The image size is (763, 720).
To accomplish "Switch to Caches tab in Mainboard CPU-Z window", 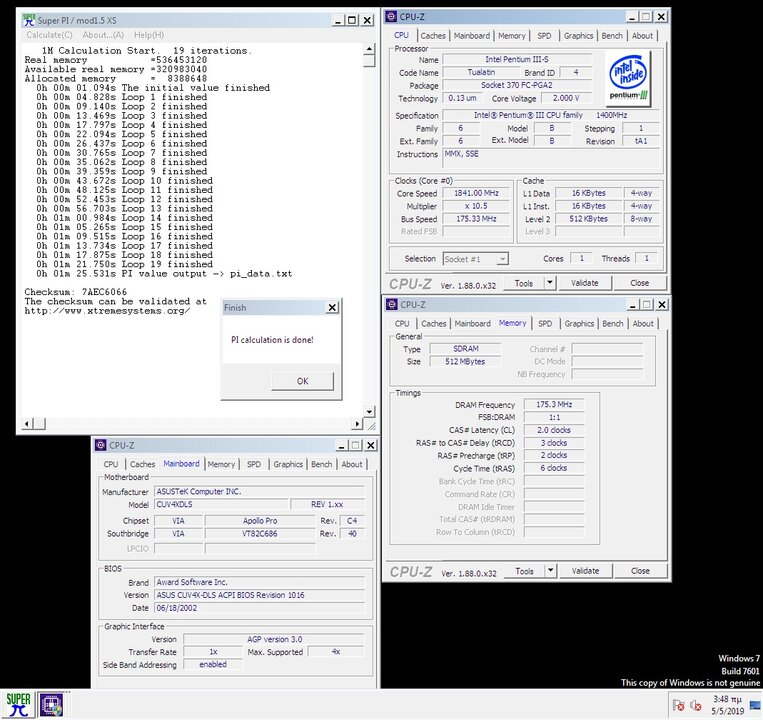I will [x=142, y=464].
